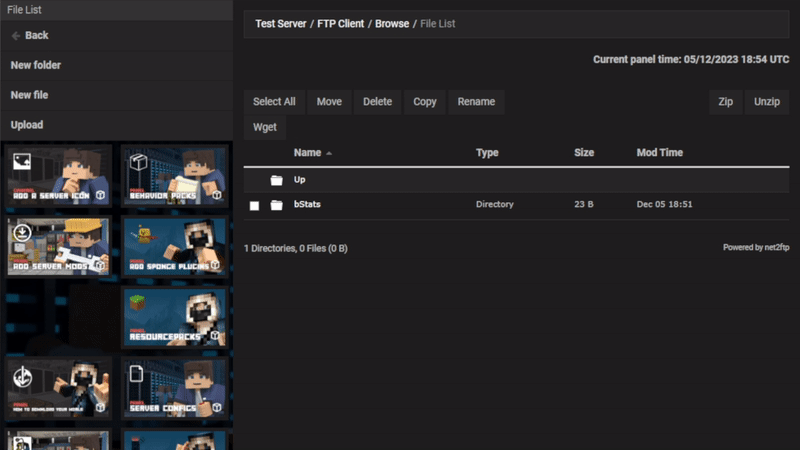This screenshot has height=450, width=800.
Task: Open Upload in the sidebar
Action: point(117,125)
